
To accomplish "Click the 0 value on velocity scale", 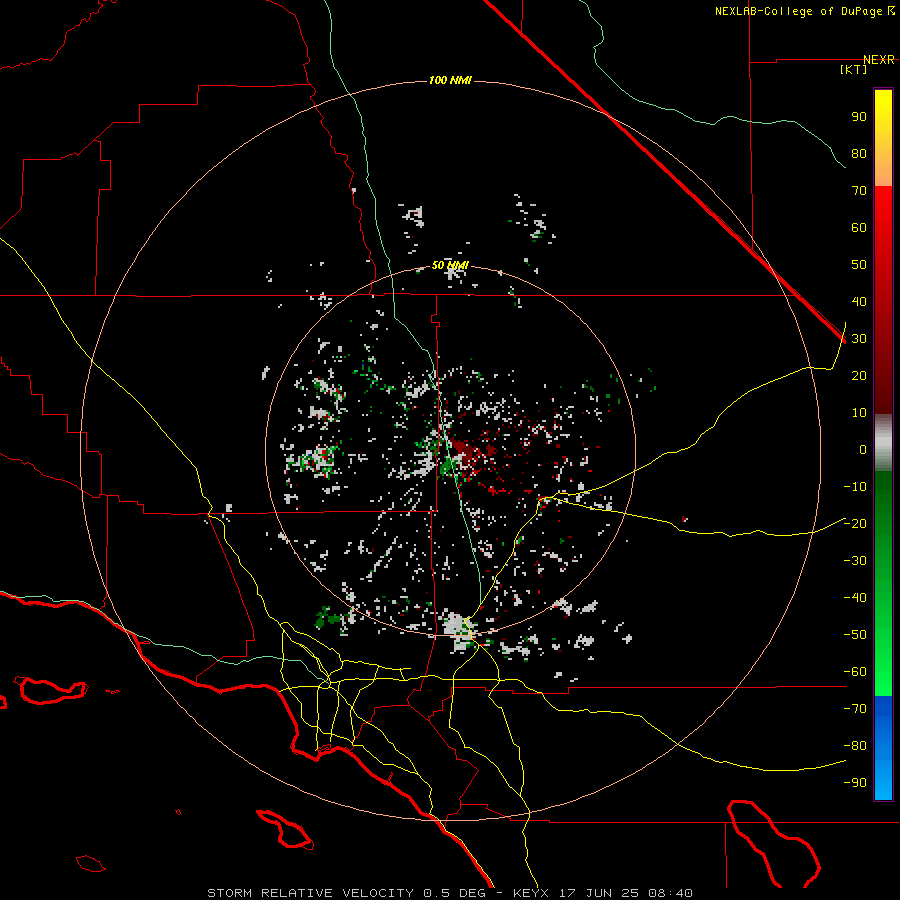I will coord(863,450).
